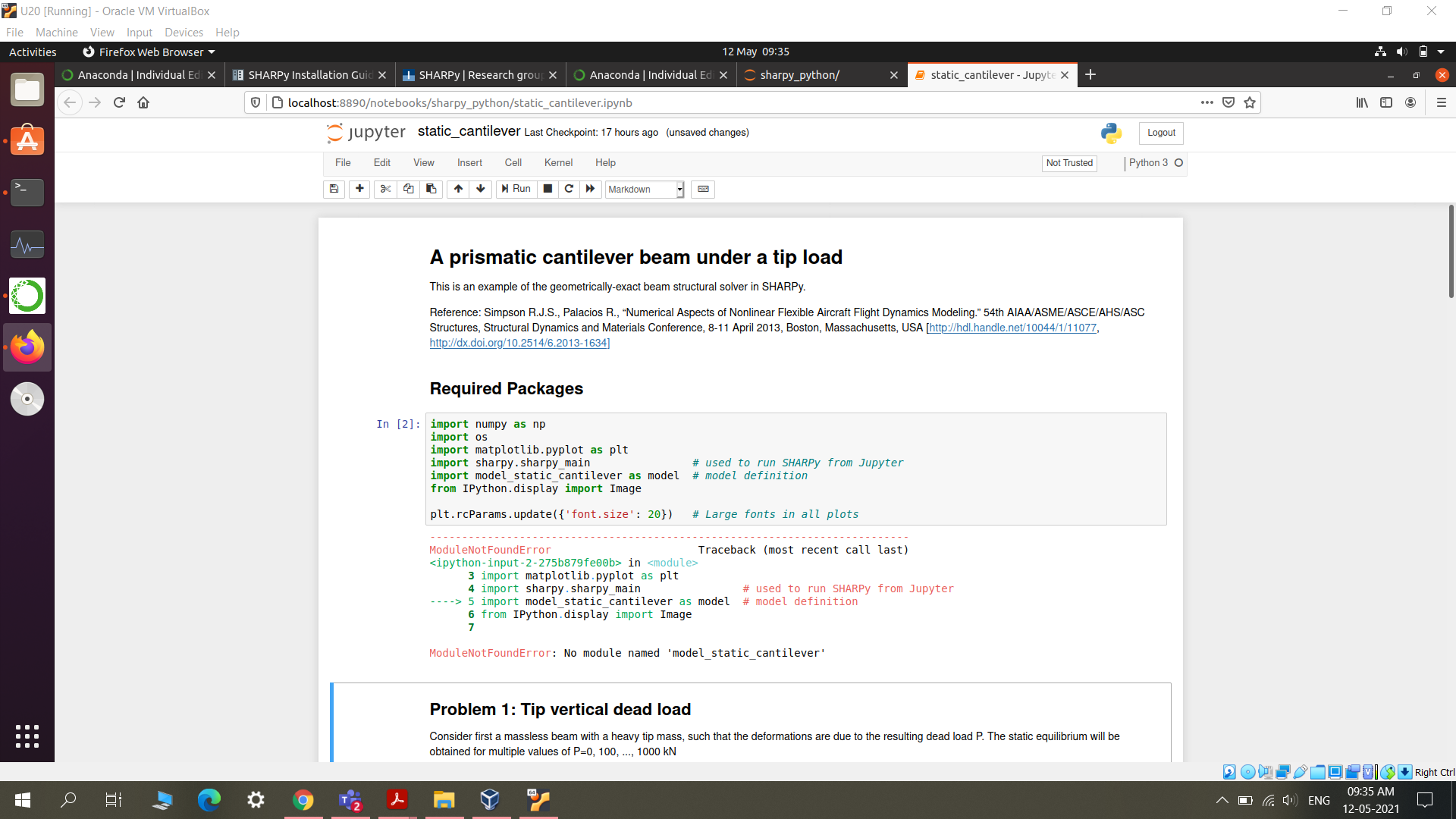Screen dimensions: 1456x819
Task: Open Ubuntu Activities overview
Action: (x=33, y=52)
